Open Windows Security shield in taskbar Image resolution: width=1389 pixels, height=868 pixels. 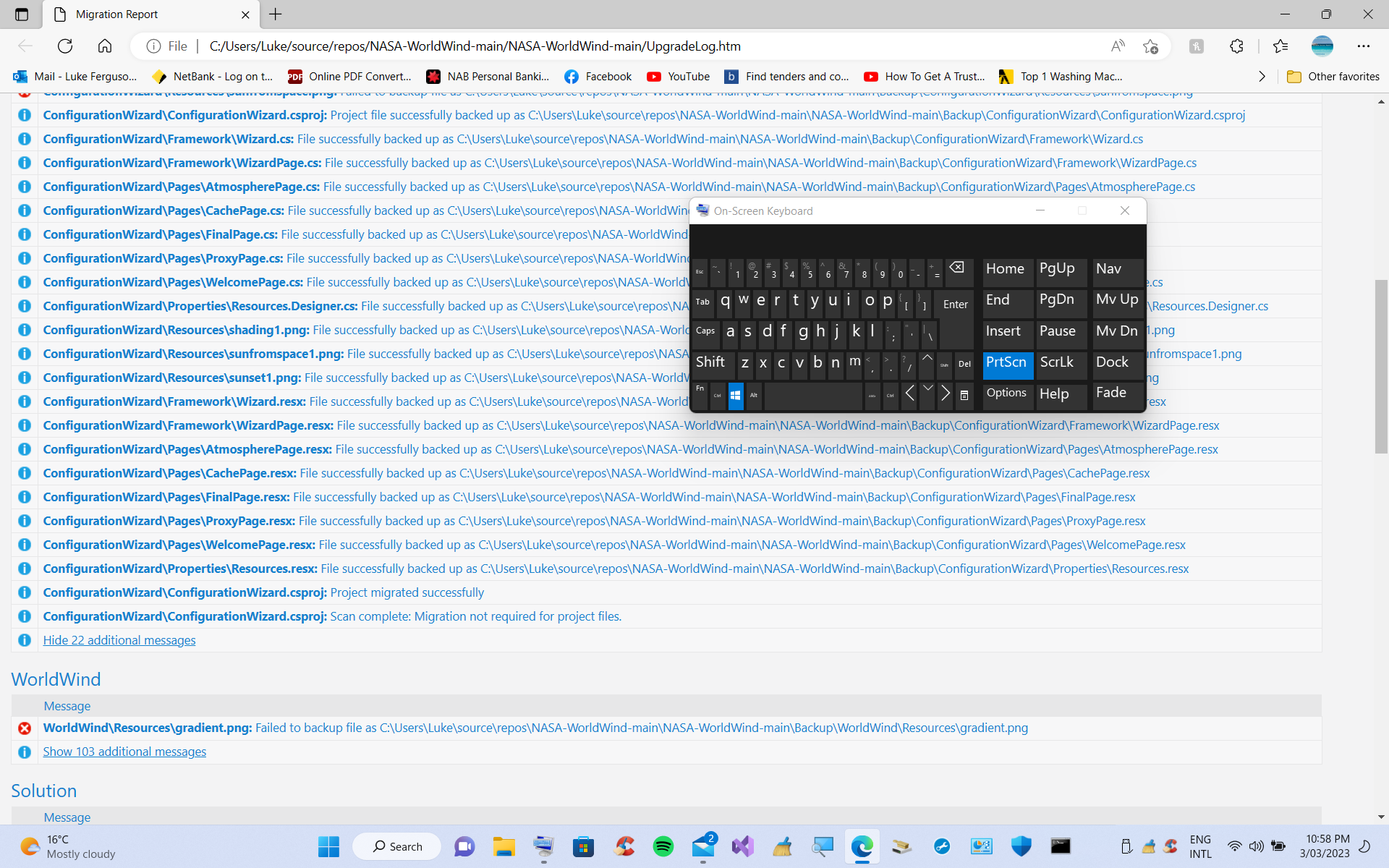(1021, 846)
